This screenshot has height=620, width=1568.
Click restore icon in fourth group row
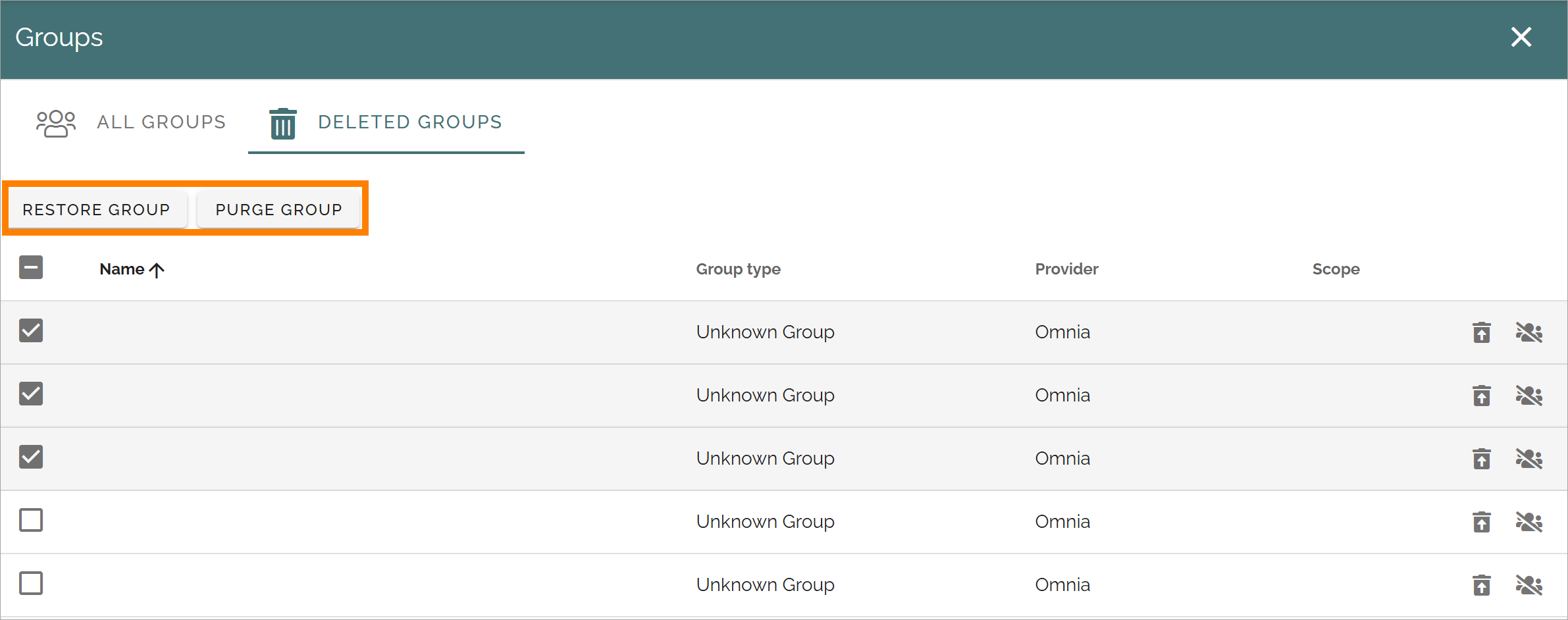[1482, 522]
